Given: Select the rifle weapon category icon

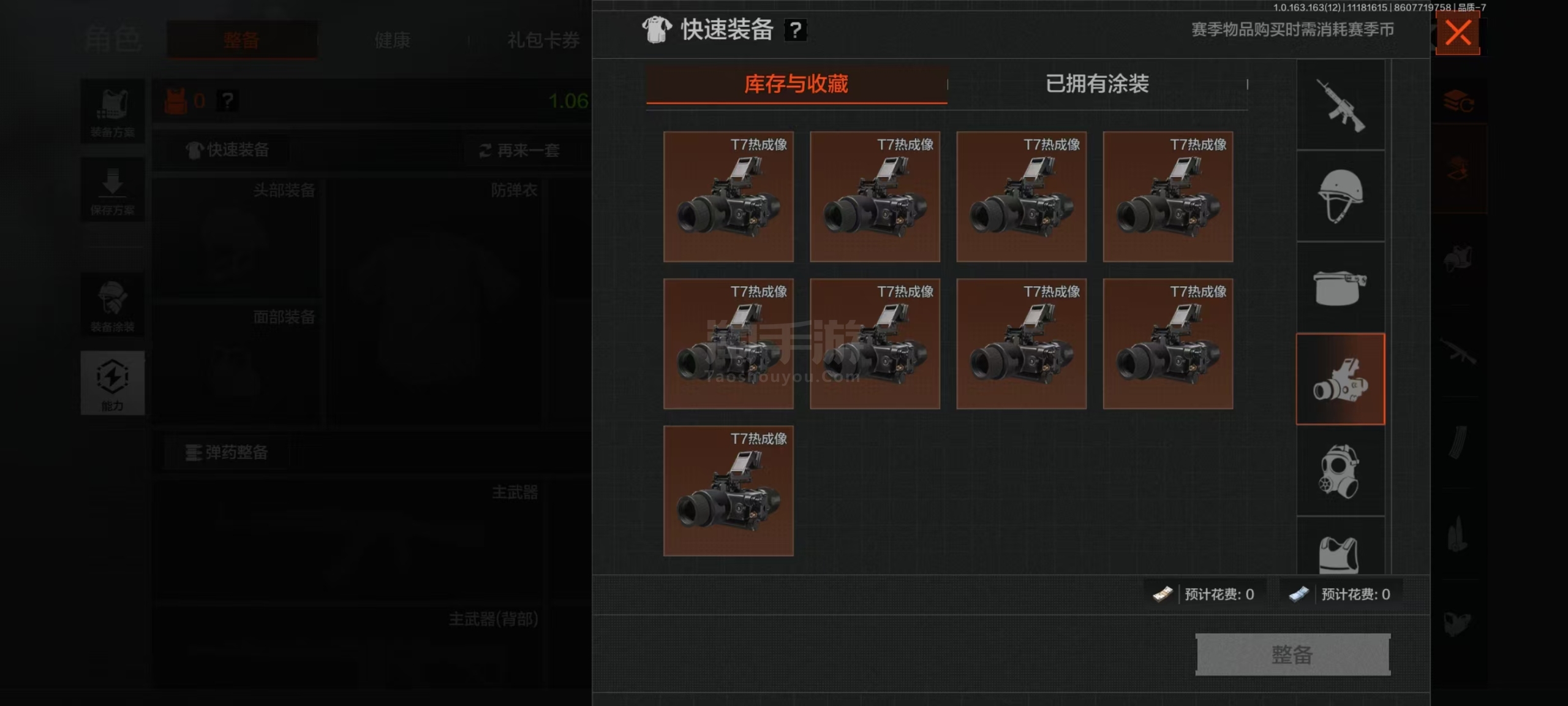Looking at the screenshot, I should (1340, 105).
